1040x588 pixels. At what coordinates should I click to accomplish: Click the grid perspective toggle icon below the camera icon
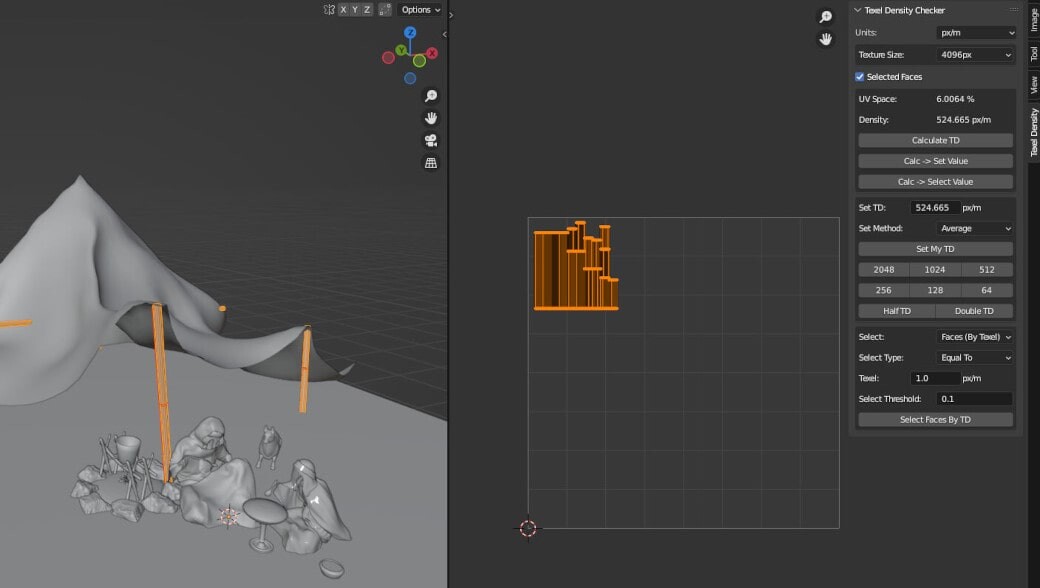pyautogui.click(x=430, y=162)
